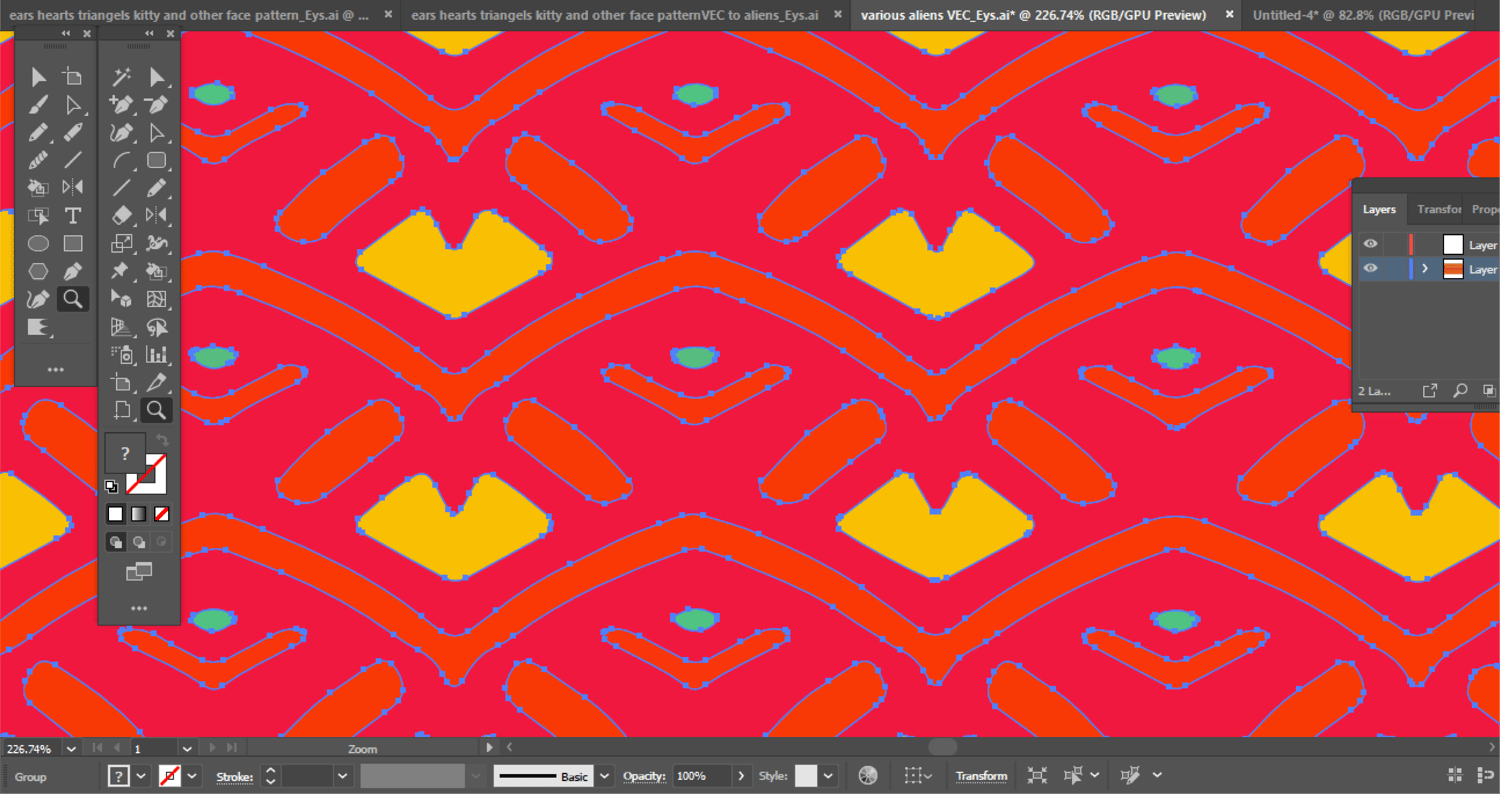Click the opacity value field

click(x=702, y=776)
